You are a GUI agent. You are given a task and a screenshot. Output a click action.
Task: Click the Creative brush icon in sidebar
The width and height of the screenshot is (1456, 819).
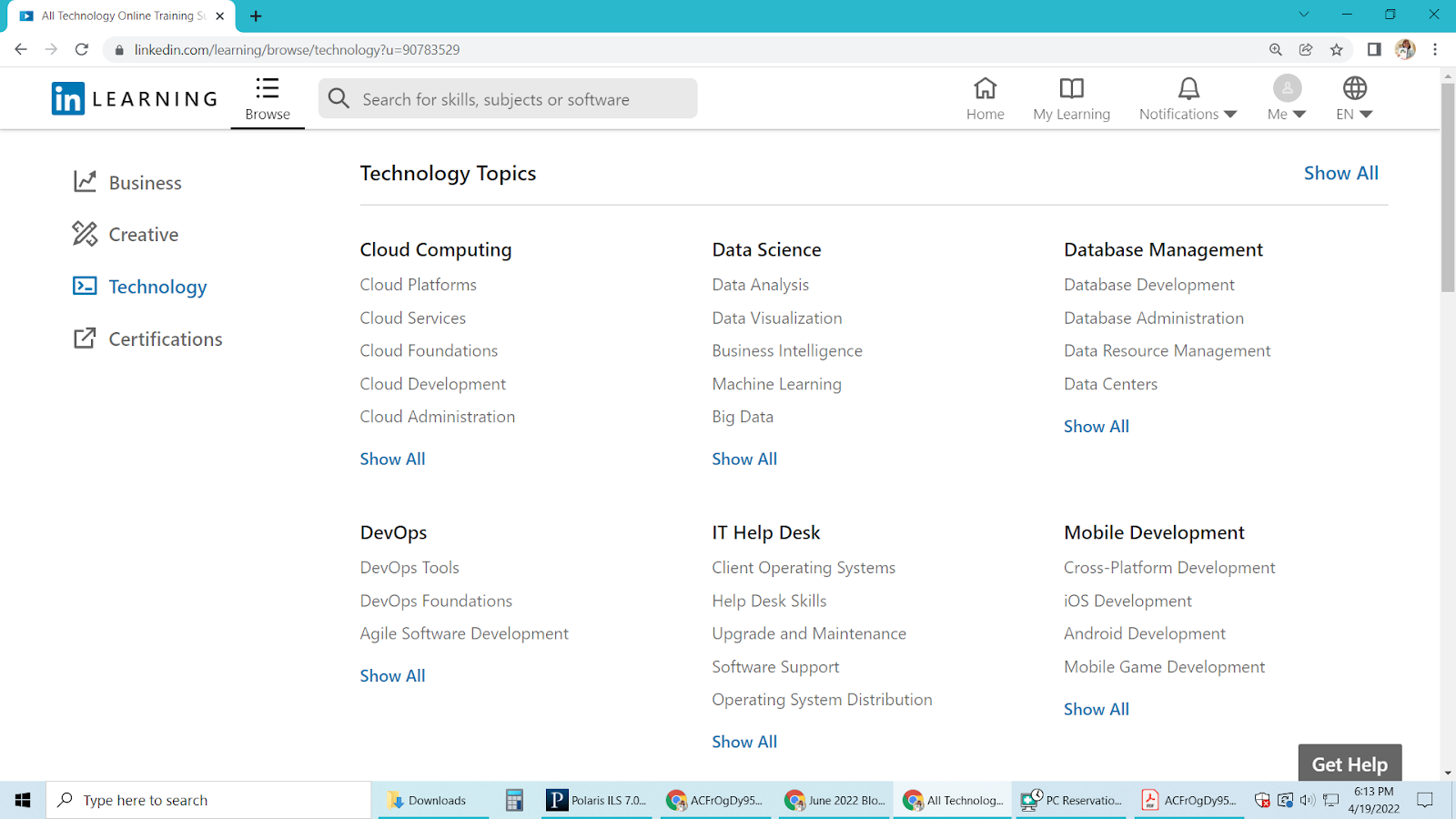pyautogui.click(x=84, y=234)
